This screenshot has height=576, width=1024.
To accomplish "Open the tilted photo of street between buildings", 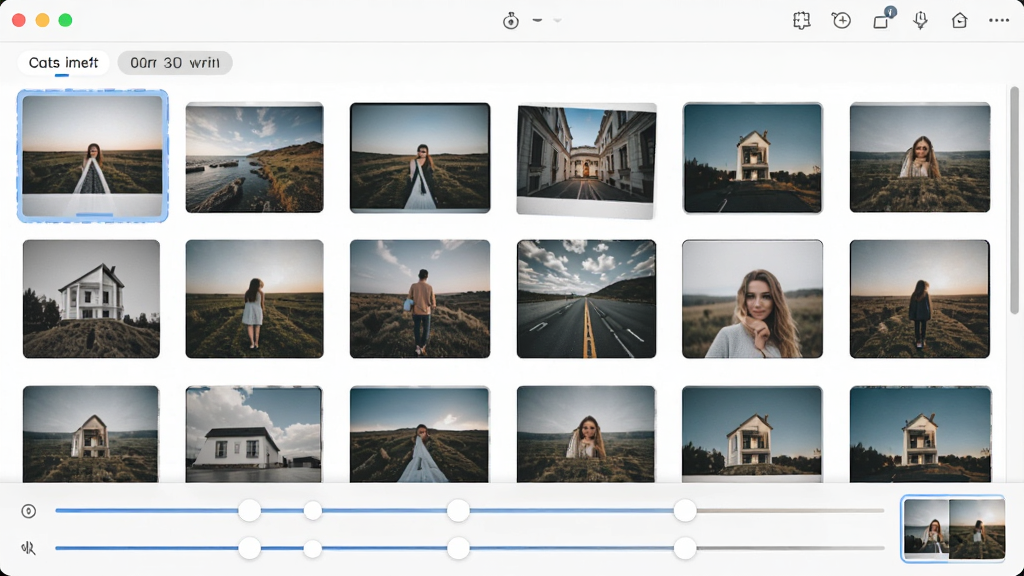I will [x=586, y=160].
